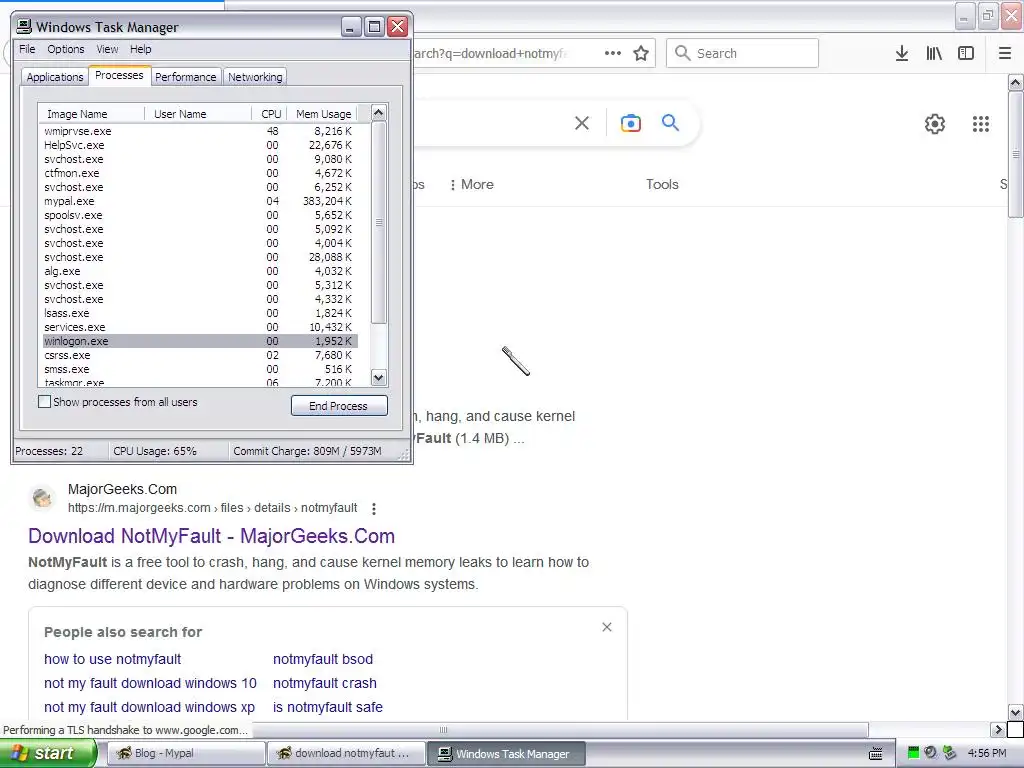
Task: Open Task Manager File menu
Action: coord(27,49)
